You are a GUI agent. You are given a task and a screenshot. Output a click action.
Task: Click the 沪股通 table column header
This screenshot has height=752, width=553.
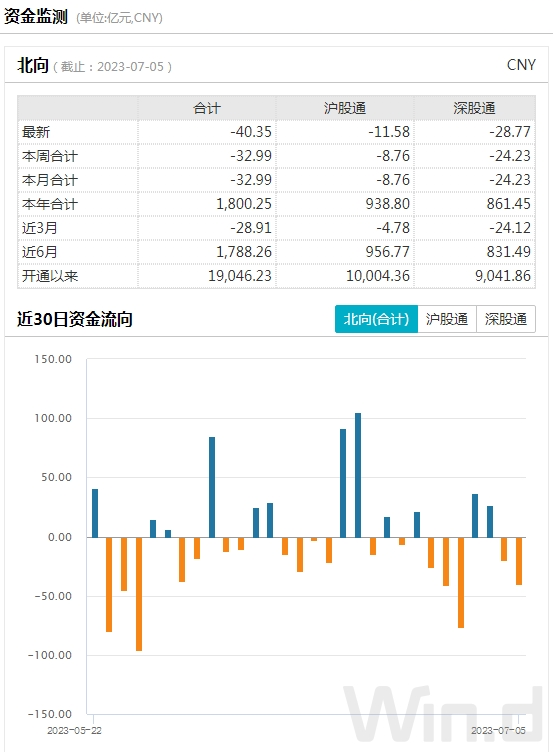345,108
